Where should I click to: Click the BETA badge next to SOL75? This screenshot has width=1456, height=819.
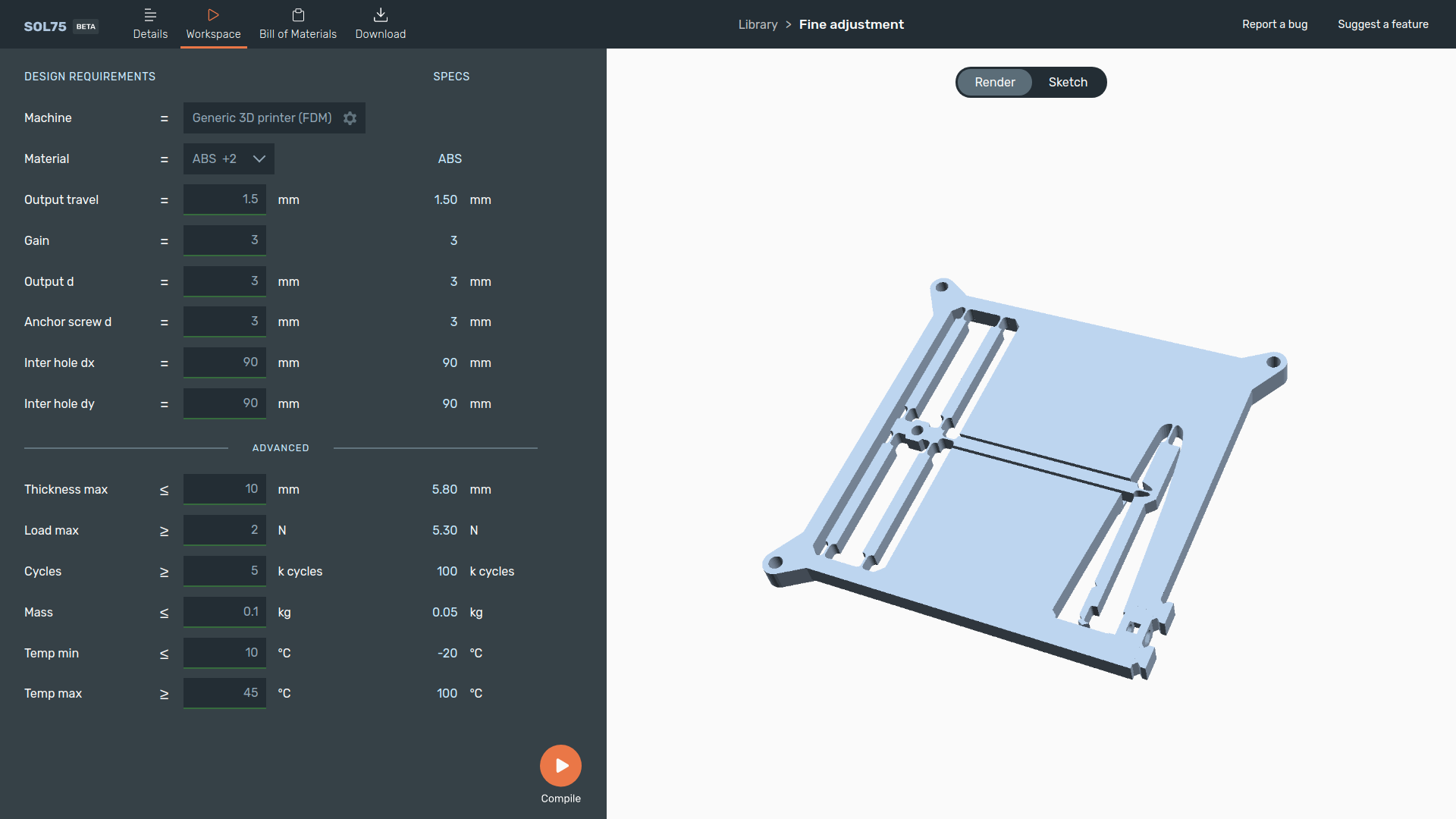click(x=85, y=27)
